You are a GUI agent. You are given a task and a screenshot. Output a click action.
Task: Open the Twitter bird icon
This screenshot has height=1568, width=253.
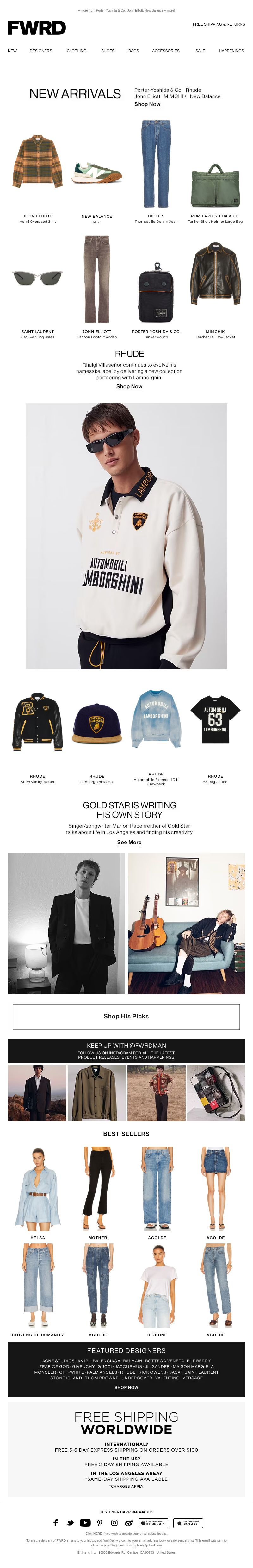click(x=71, y=1523)
